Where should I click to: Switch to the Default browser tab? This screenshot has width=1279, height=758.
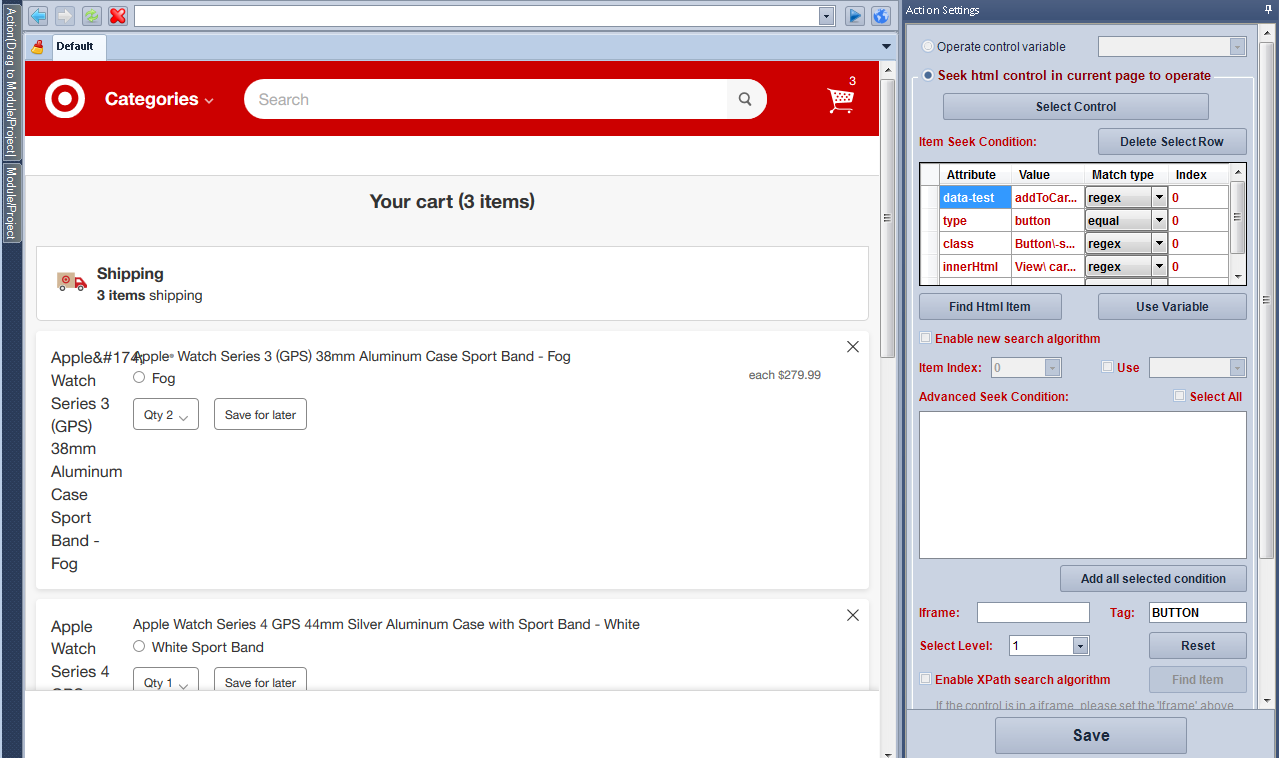pos(74,47)
